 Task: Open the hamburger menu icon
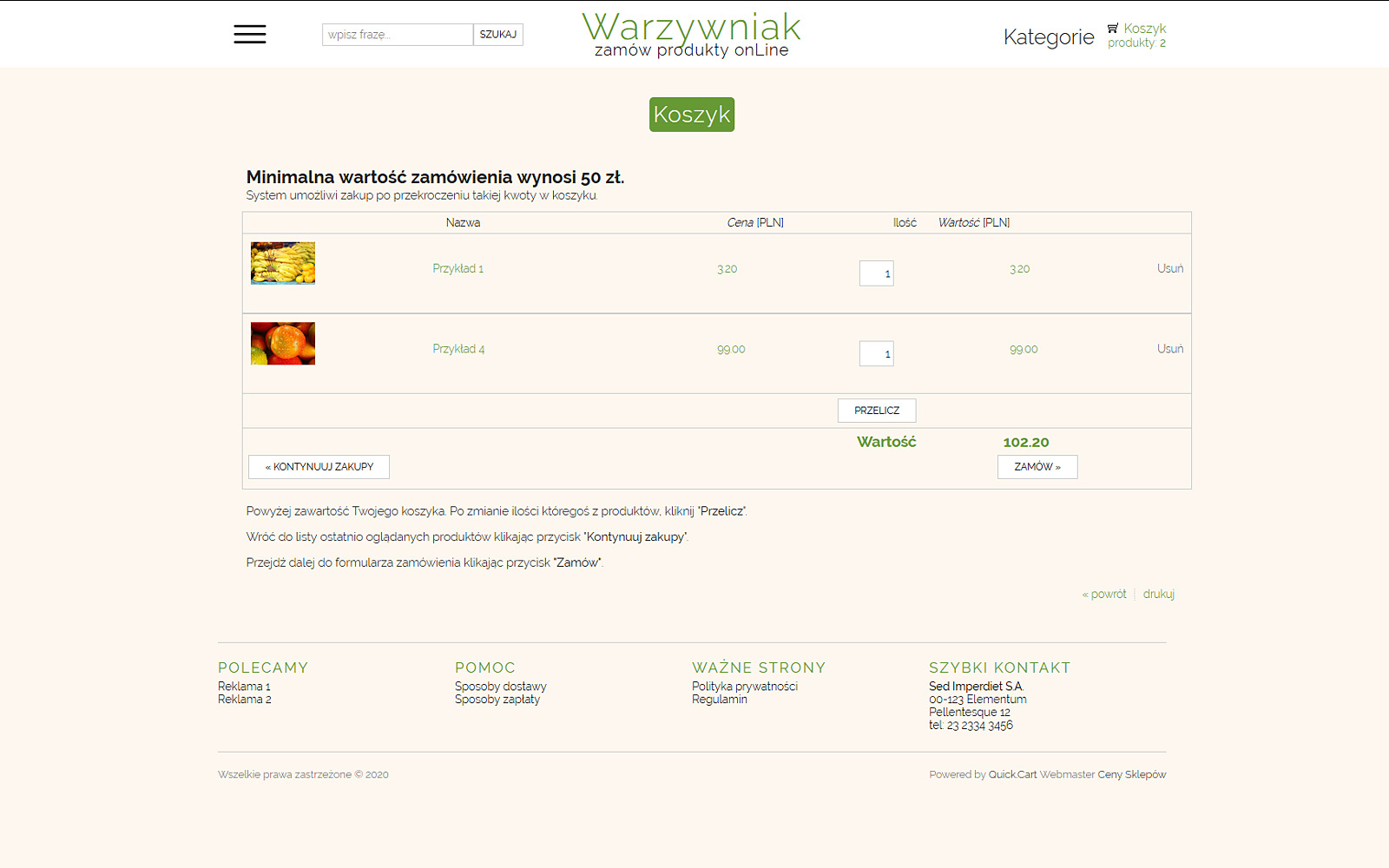point(250,35)
